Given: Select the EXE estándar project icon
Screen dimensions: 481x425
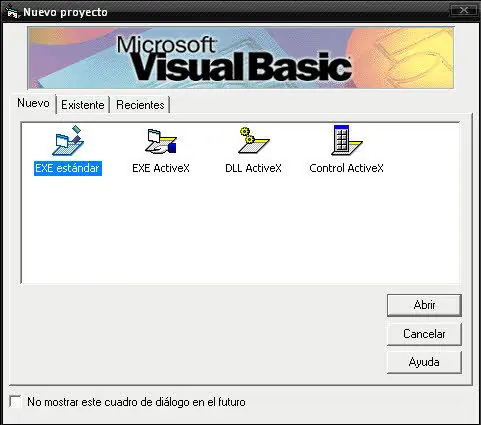Looking at the screenshot, I should 68,140.
